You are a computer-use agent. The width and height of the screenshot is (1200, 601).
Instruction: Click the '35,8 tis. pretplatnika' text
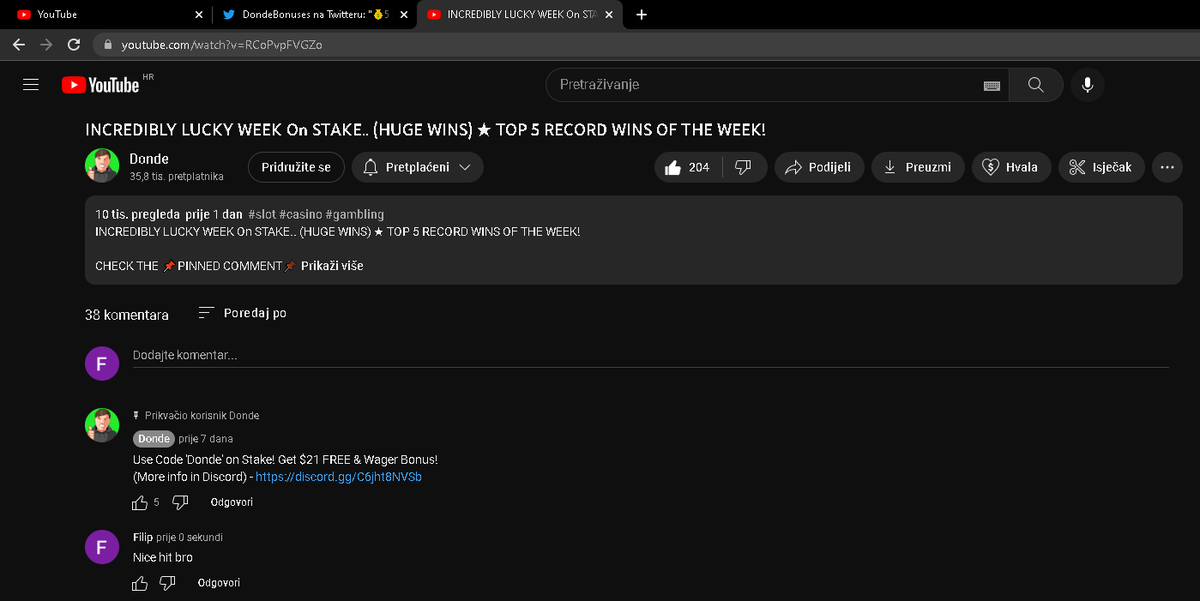177,176
